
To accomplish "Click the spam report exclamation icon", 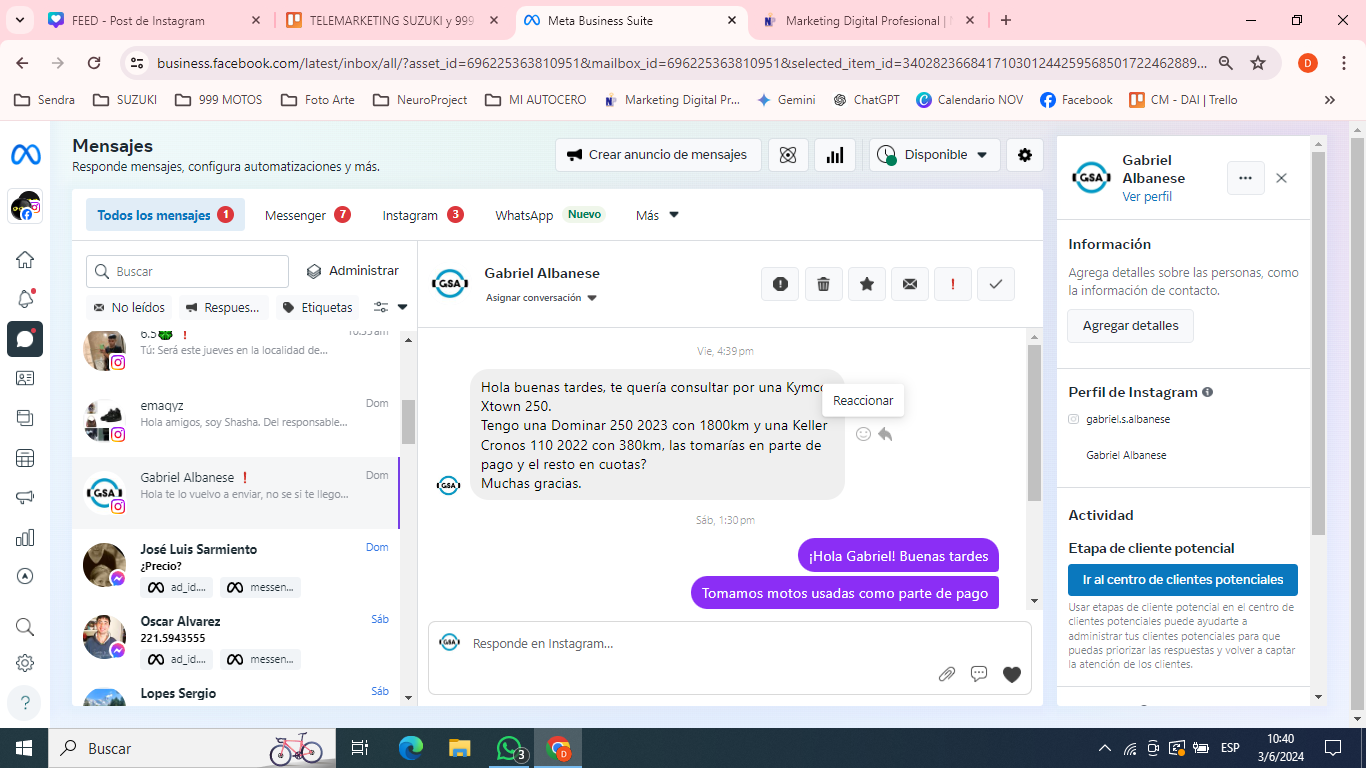I will coord(780,284).
